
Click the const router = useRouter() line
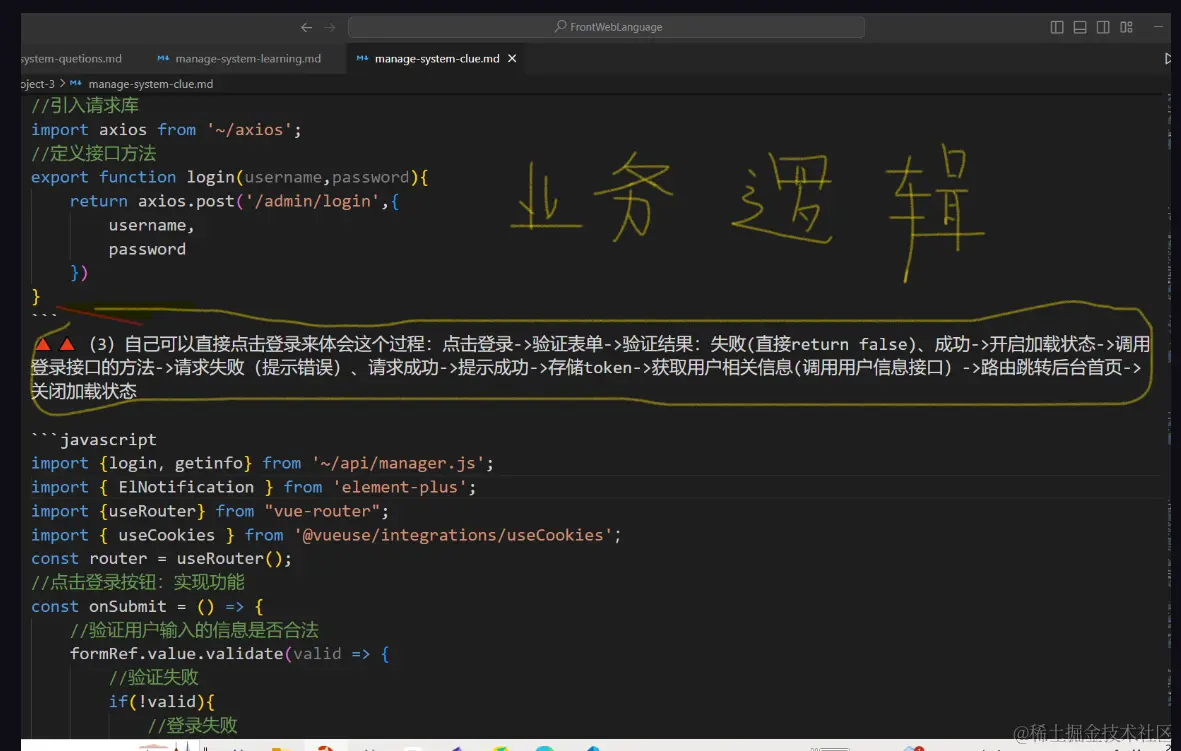161,559
